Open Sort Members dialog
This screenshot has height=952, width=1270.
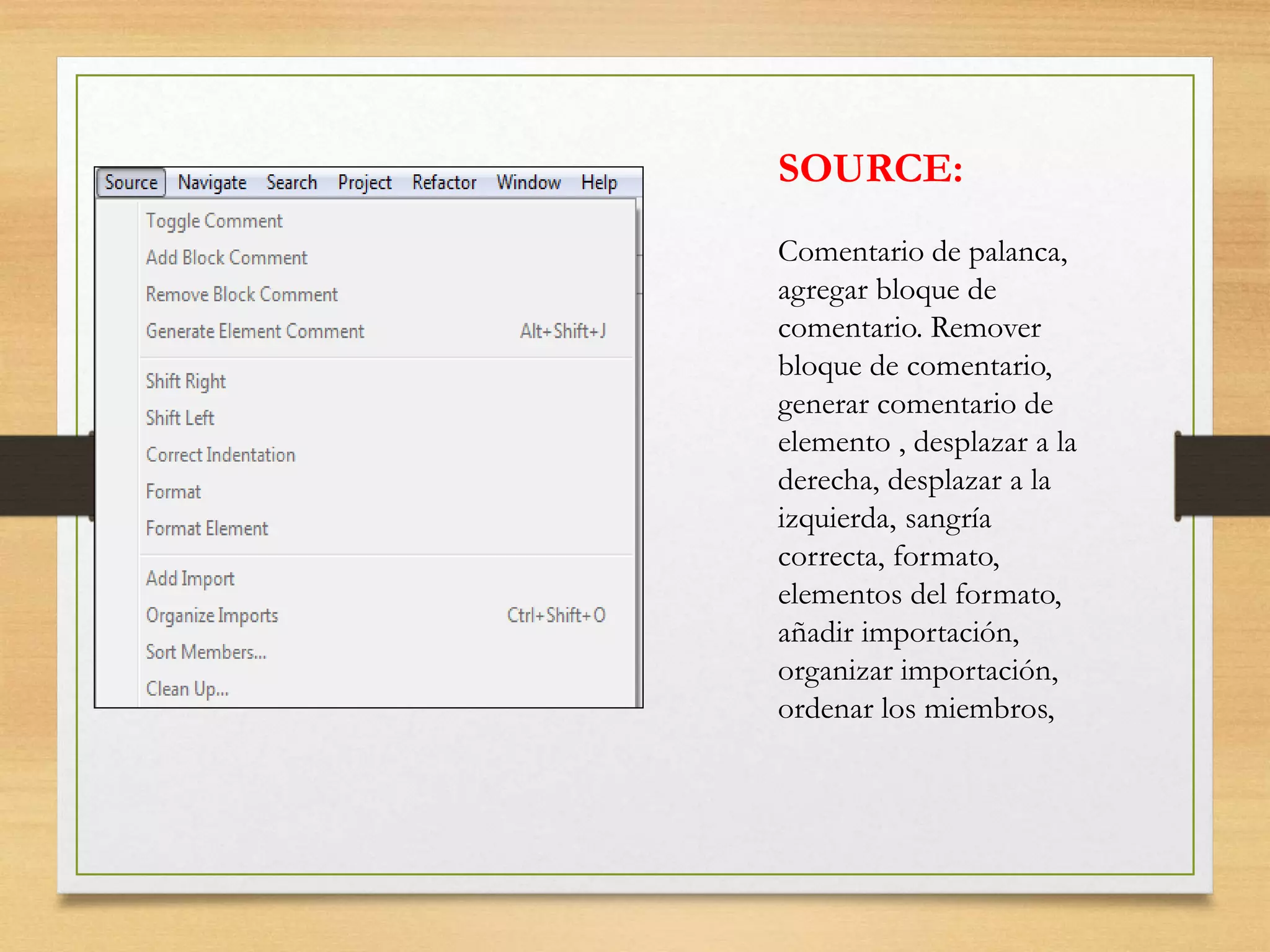387,652
